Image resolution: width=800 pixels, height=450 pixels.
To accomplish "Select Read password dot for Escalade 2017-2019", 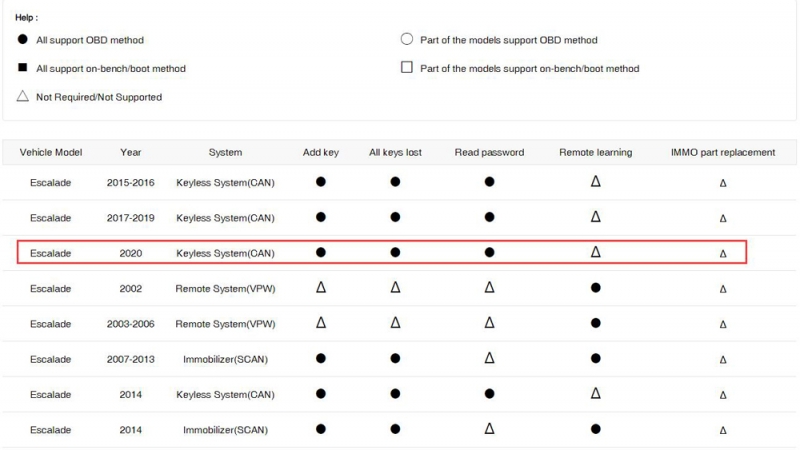I will tap(489, 217).
